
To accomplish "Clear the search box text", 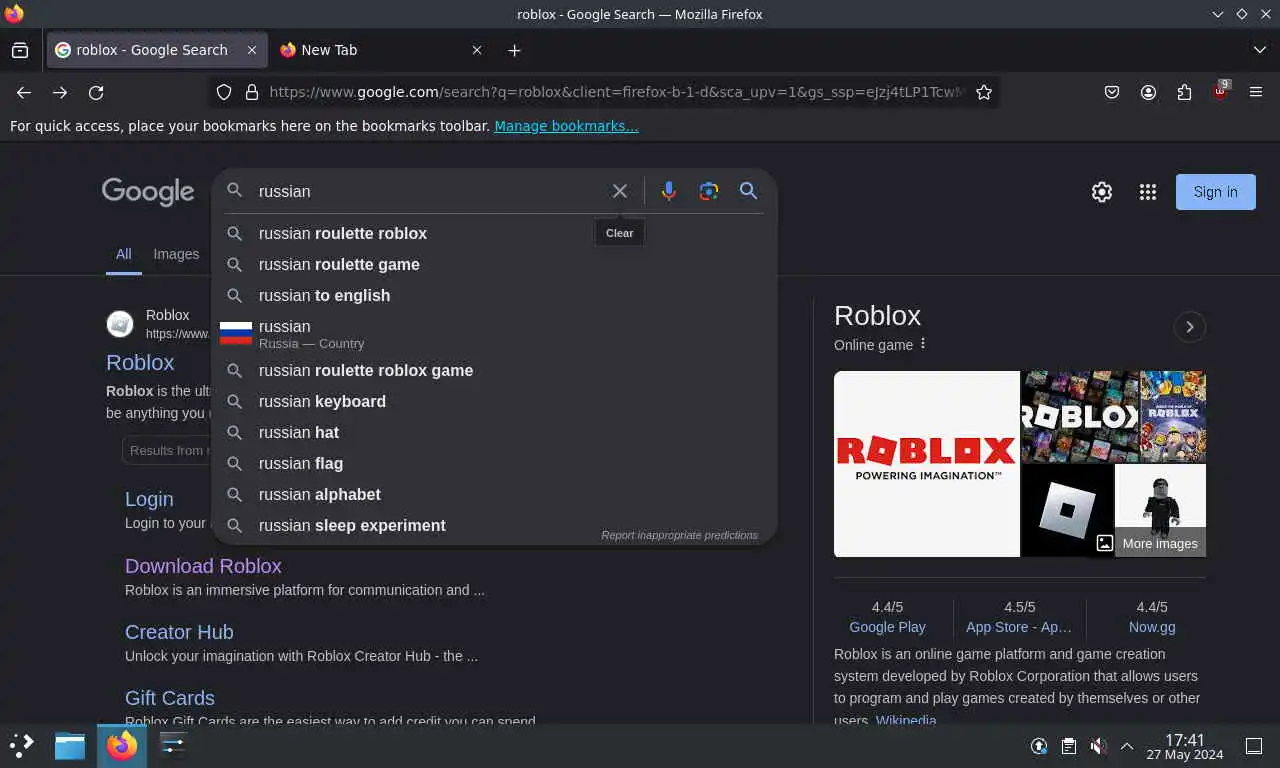I will (620, 191).
